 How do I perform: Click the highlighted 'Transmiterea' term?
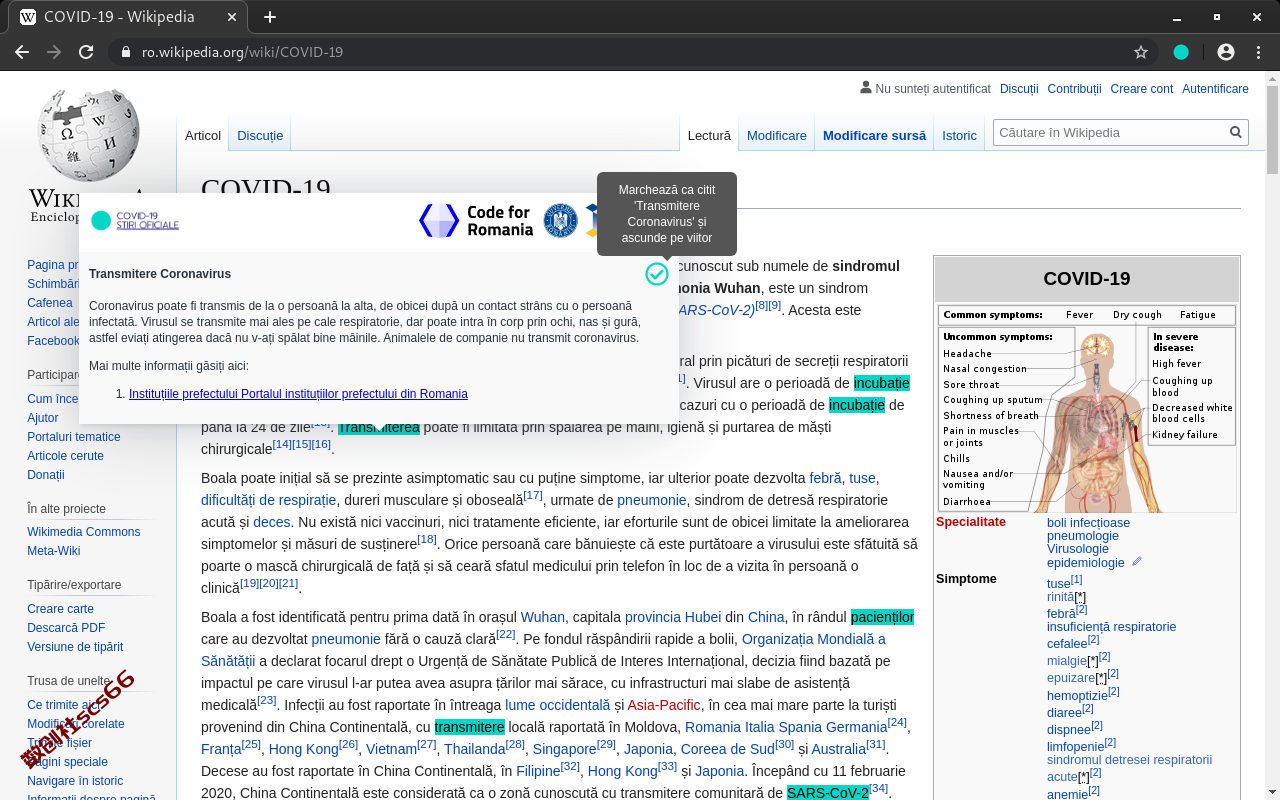coord(379,427)
